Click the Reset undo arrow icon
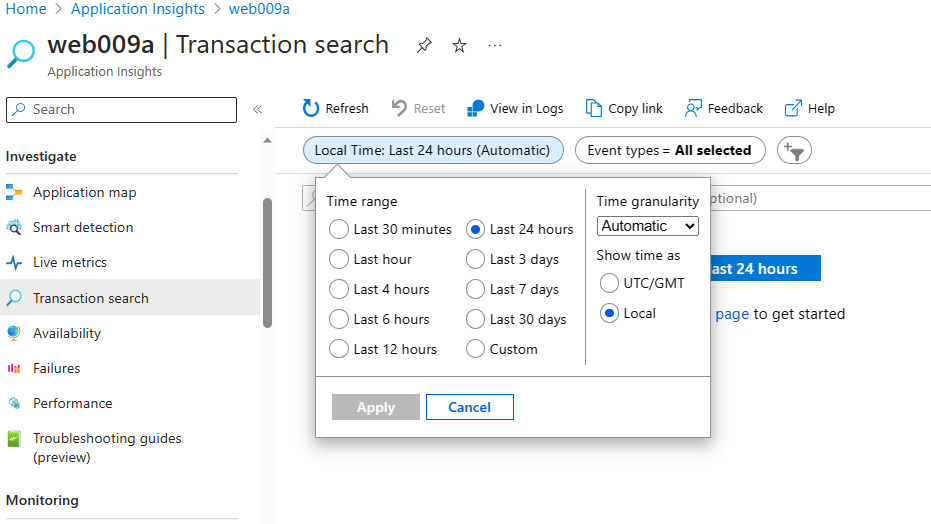Viewport: 931px width, 524px height. 399,108
